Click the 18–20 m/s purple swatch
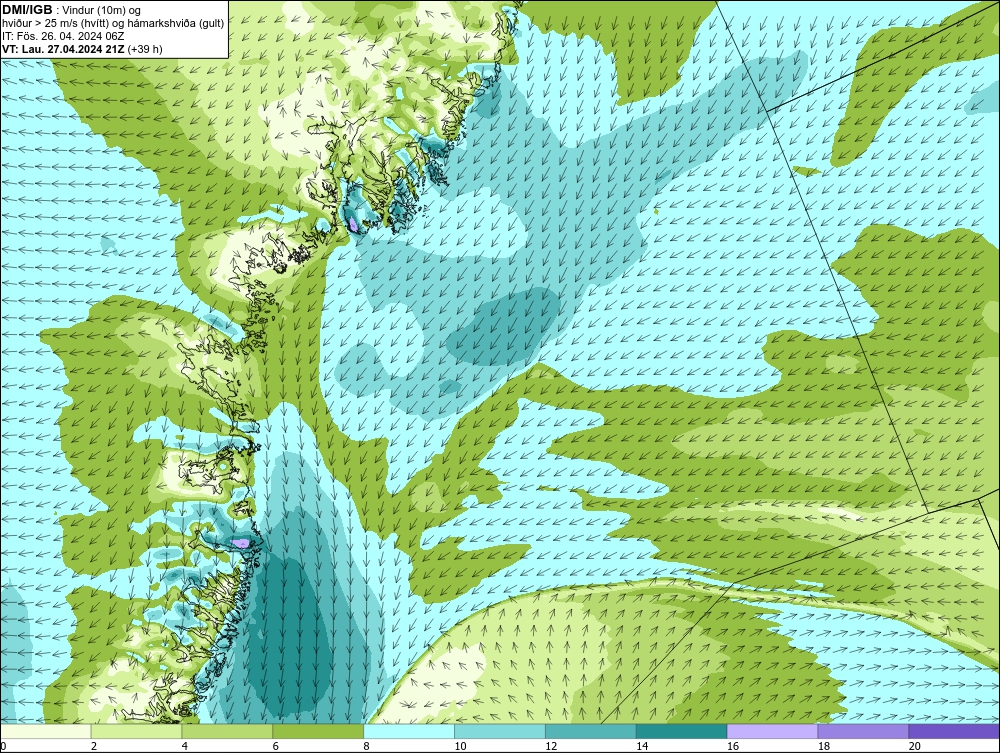The height and width of the screenshot is (753, 1000). click(864, 731)
